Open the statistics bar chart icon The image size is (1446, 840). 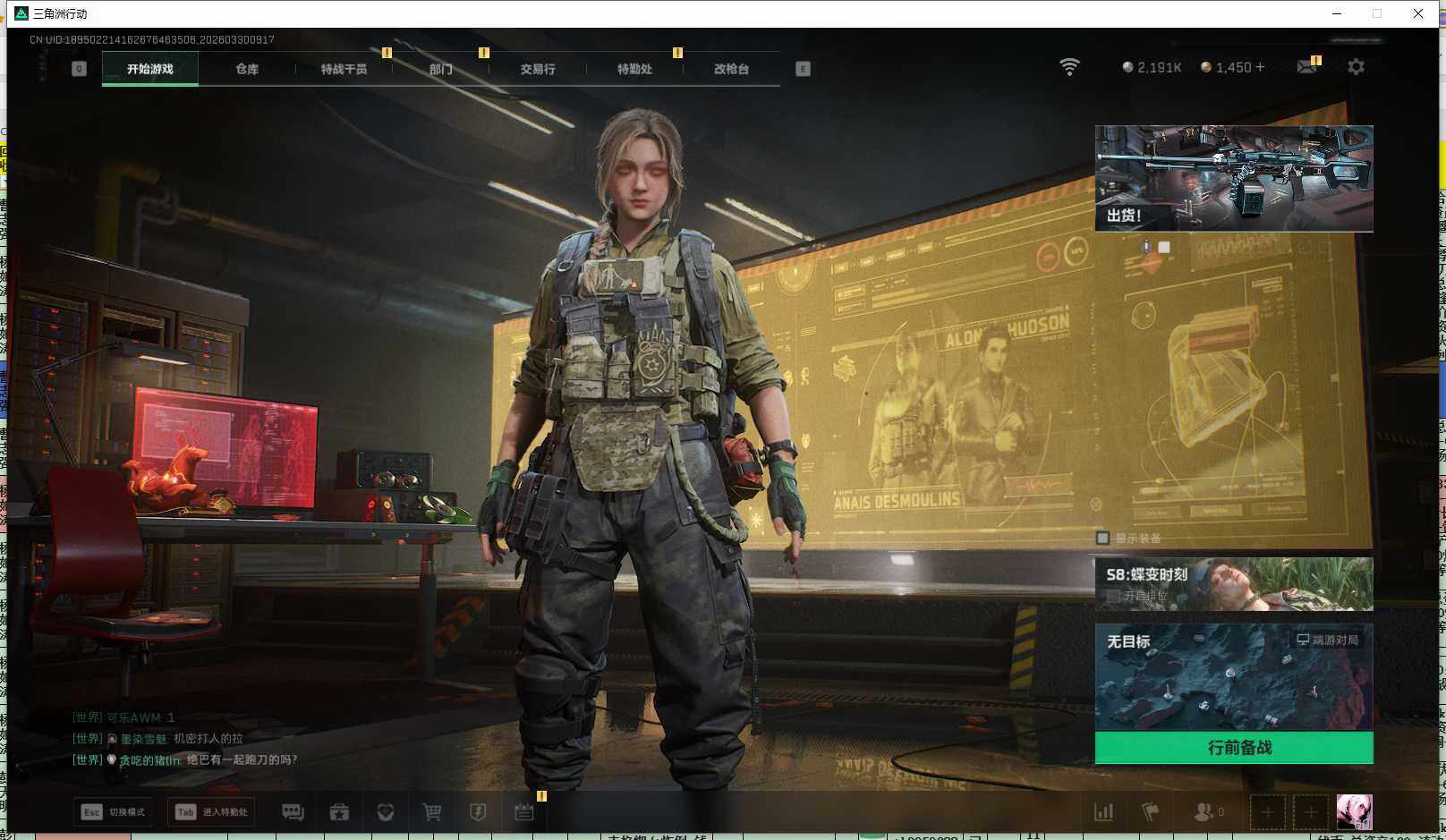[x=1104, y=812]
